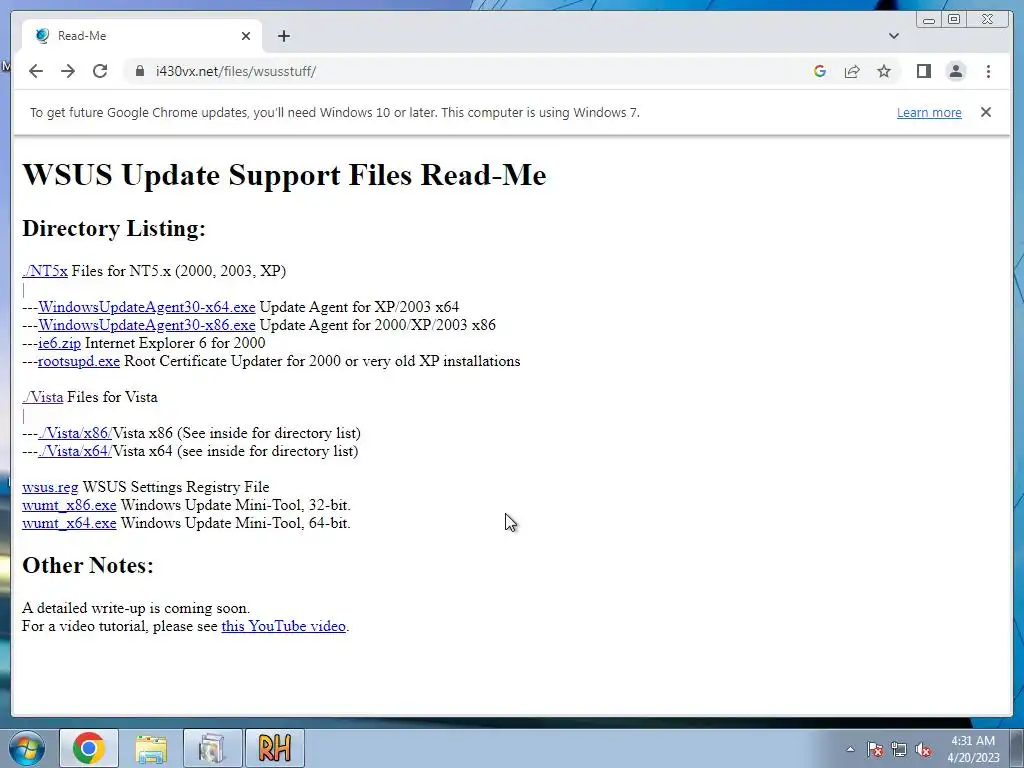Expand the tab search chevron
The width and height of the screenshot is (1024, 768).
pos(894,36)
